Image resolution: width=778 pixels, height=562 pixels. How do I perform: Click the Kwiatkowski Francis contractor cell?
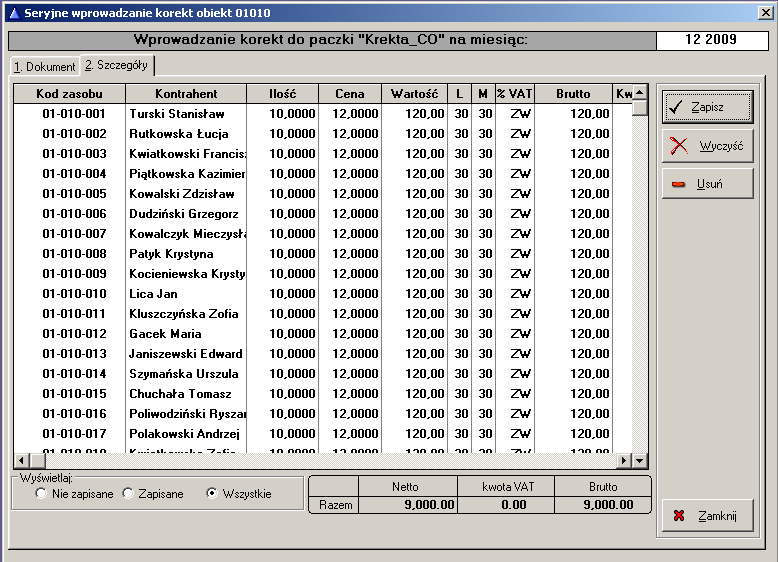[x=186, y=154]
